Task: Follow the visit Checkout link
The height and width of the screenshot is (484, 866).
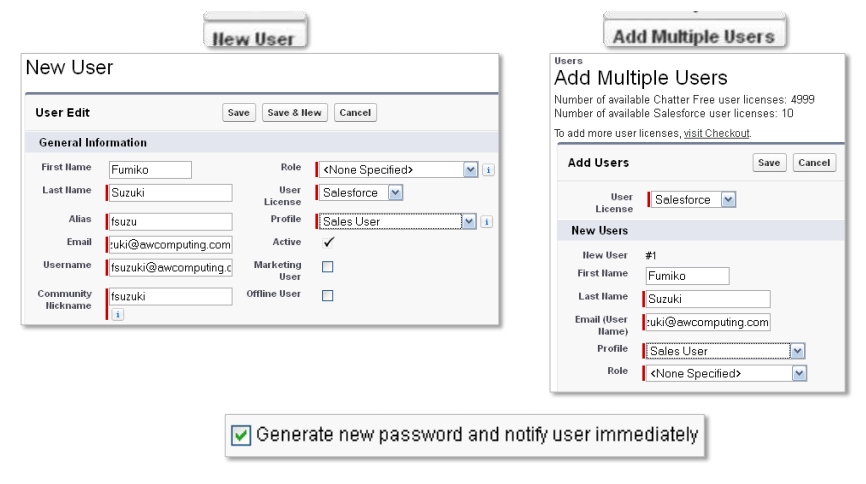Action: (x=717, y=133)
